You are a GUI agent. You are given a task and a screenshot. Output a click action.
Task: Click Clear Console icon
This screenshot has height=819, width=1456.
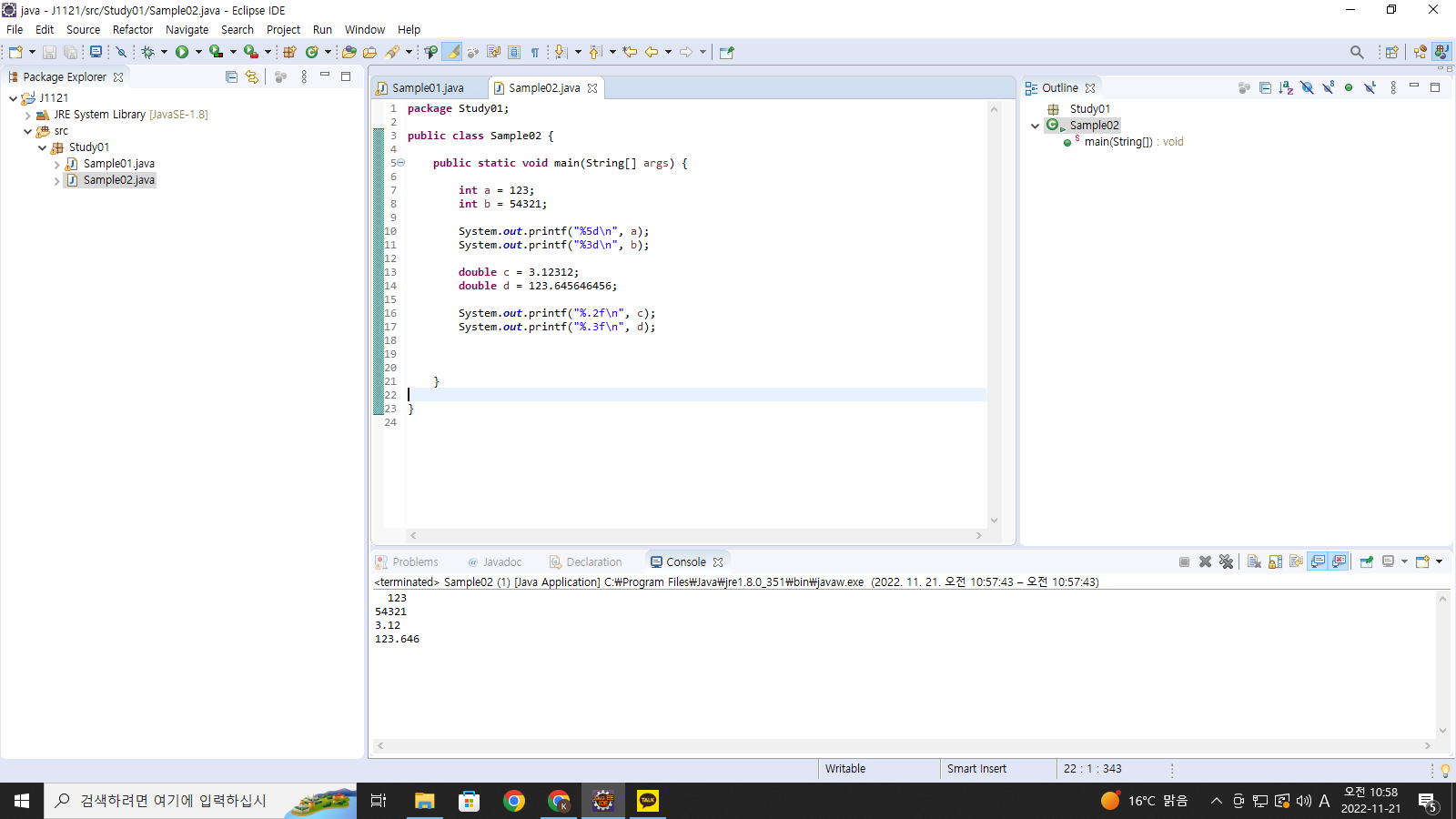(x=1254, y=561)
